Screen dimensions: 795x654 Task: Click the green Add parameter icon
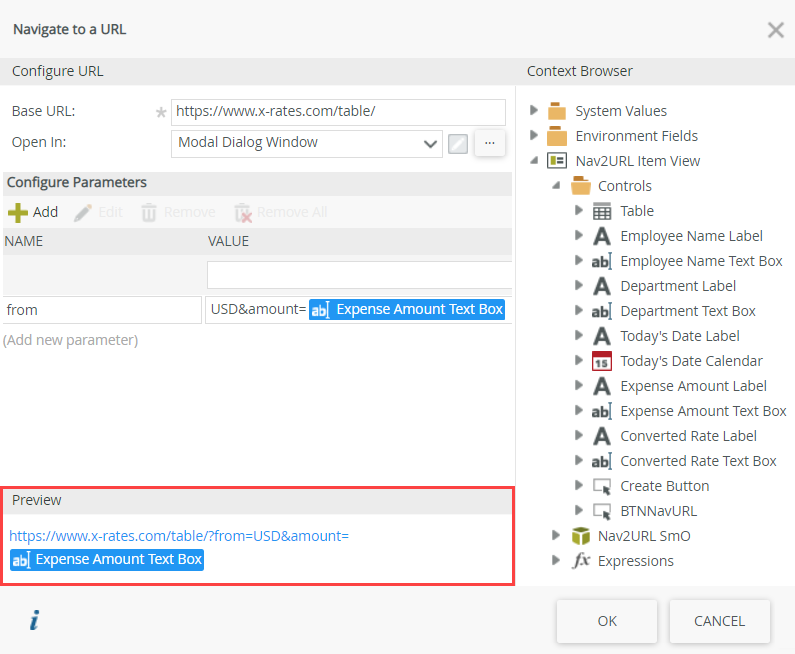pos(18,212)
